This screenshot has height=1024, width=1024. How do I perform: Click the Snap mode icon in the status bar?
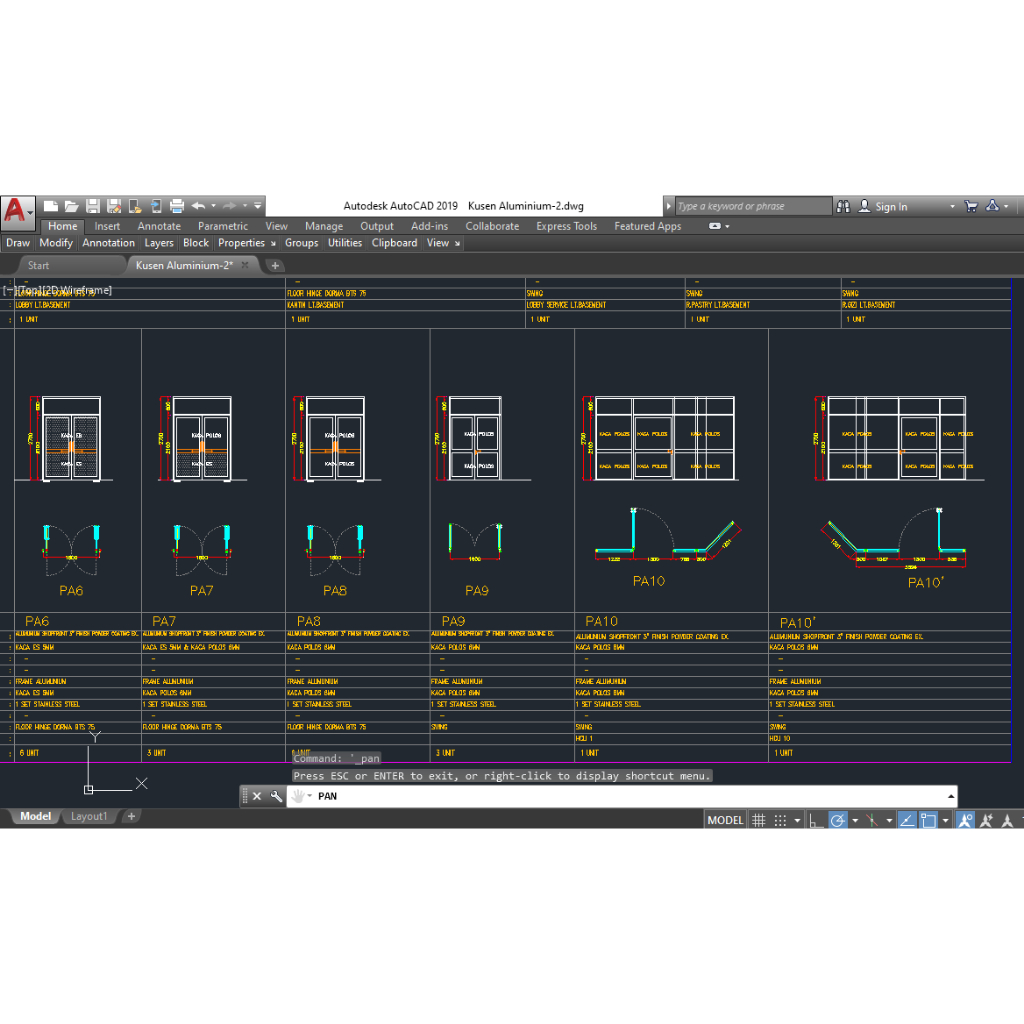click(x=778, y=819)
